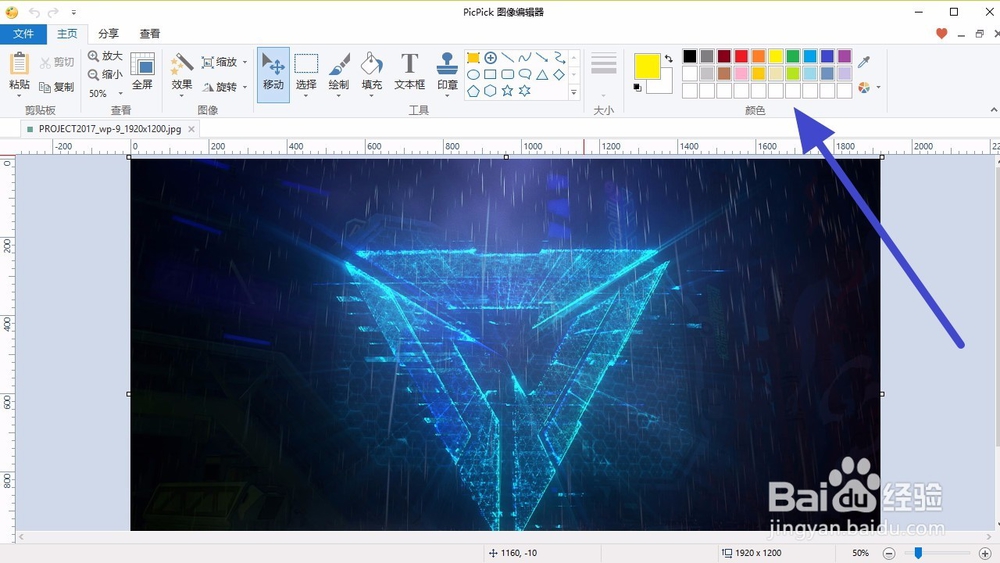
Task: Click the zoom slider handle
Action: [x=918, y=553]
